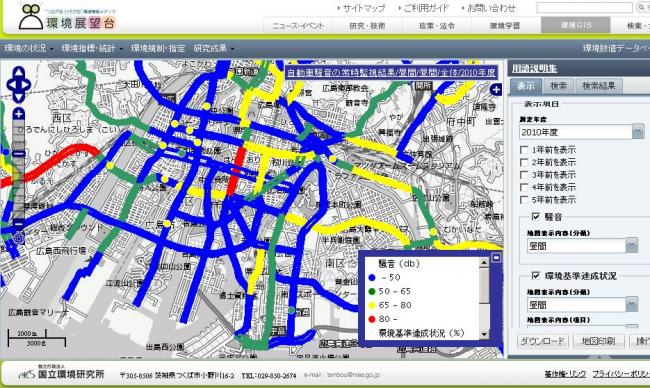
Task: Uncheck the 騒音 layer checkbox
Action: pyautogui.click(x=536, y=216)
